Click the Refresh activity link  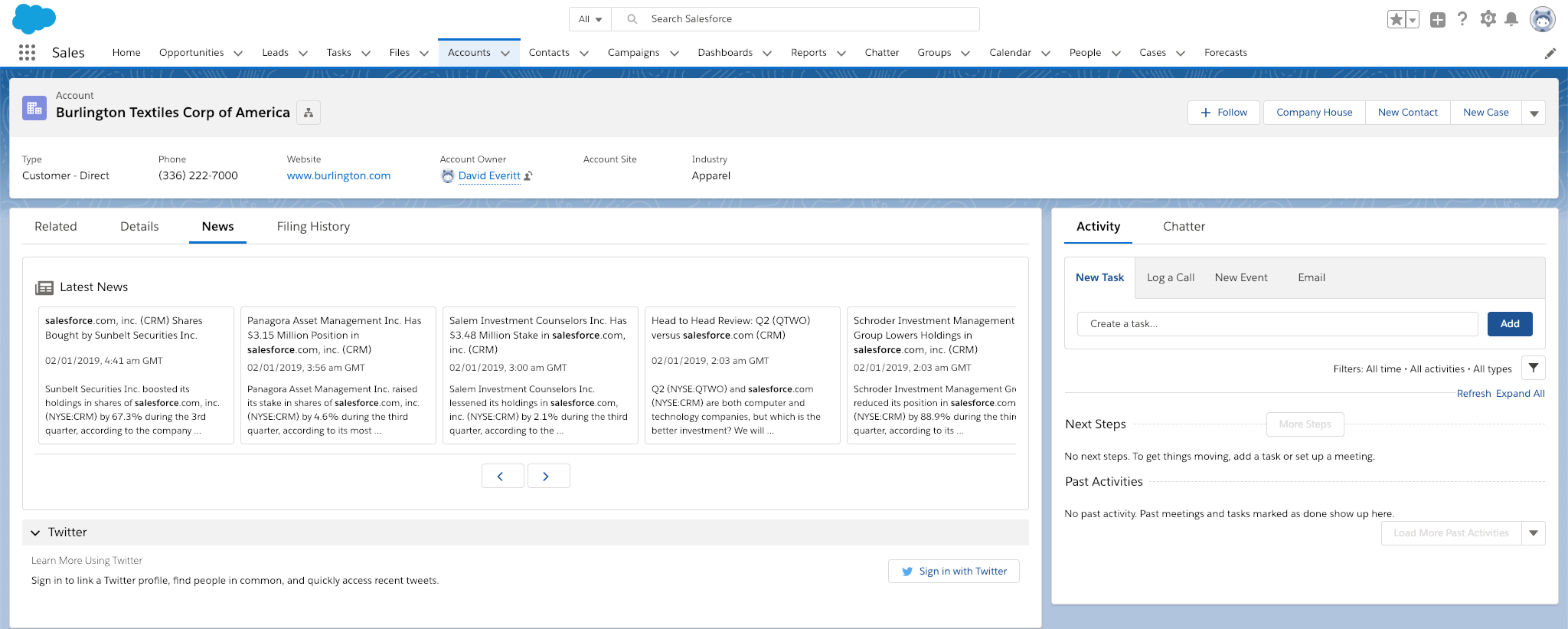click(x=1474, y=394)
